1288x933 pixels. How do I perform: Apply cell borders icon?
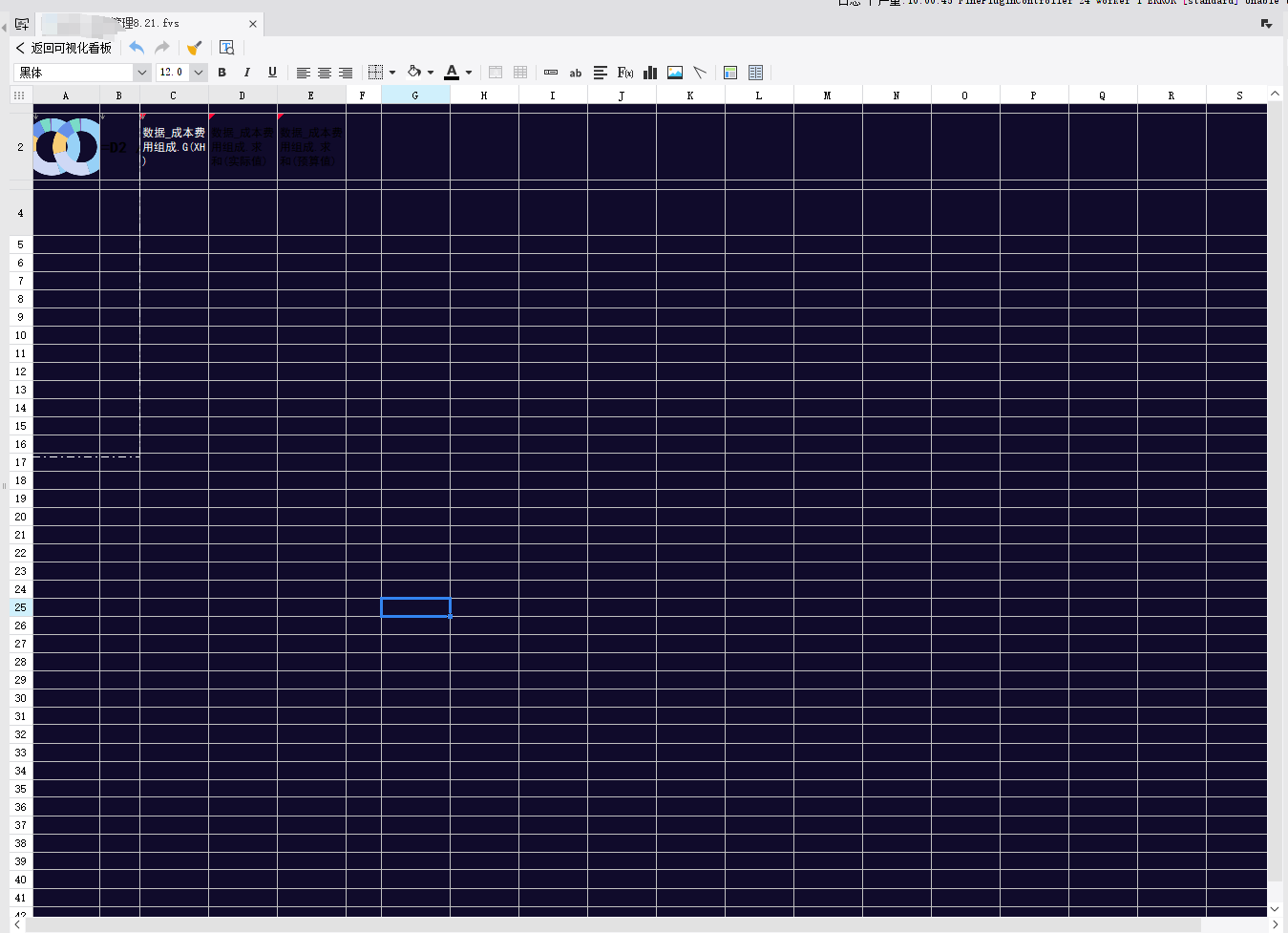[x=375, y=73]
